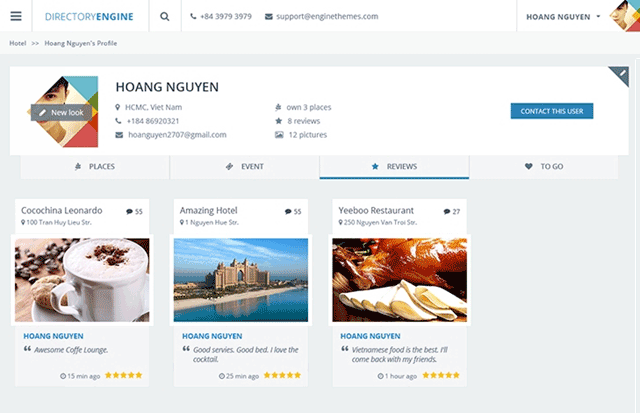Viewport: 640px width, 413px height.
Task: Click the Good servies review text
Action: coord(246,354)
